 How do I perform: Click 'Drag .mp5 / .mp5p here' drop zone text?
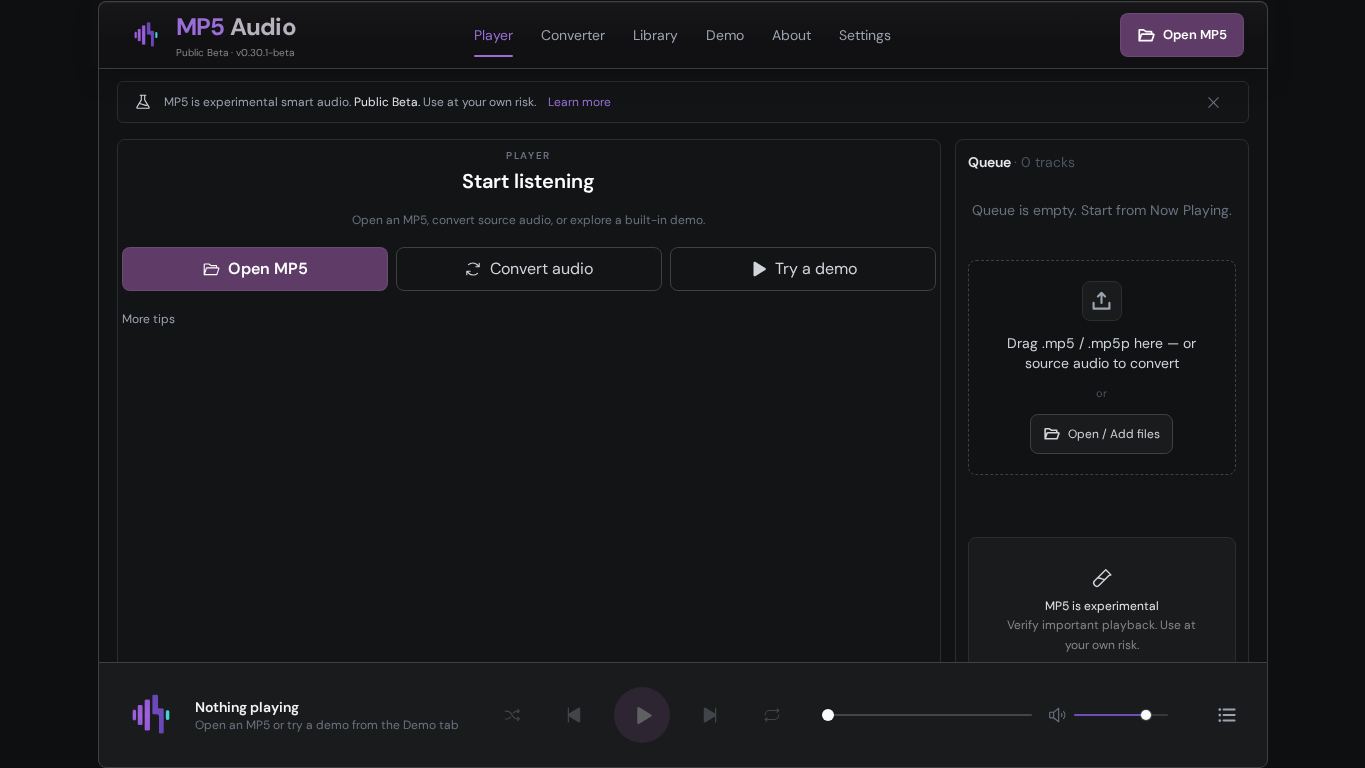pyautogui.click(x=1102, y=353)
